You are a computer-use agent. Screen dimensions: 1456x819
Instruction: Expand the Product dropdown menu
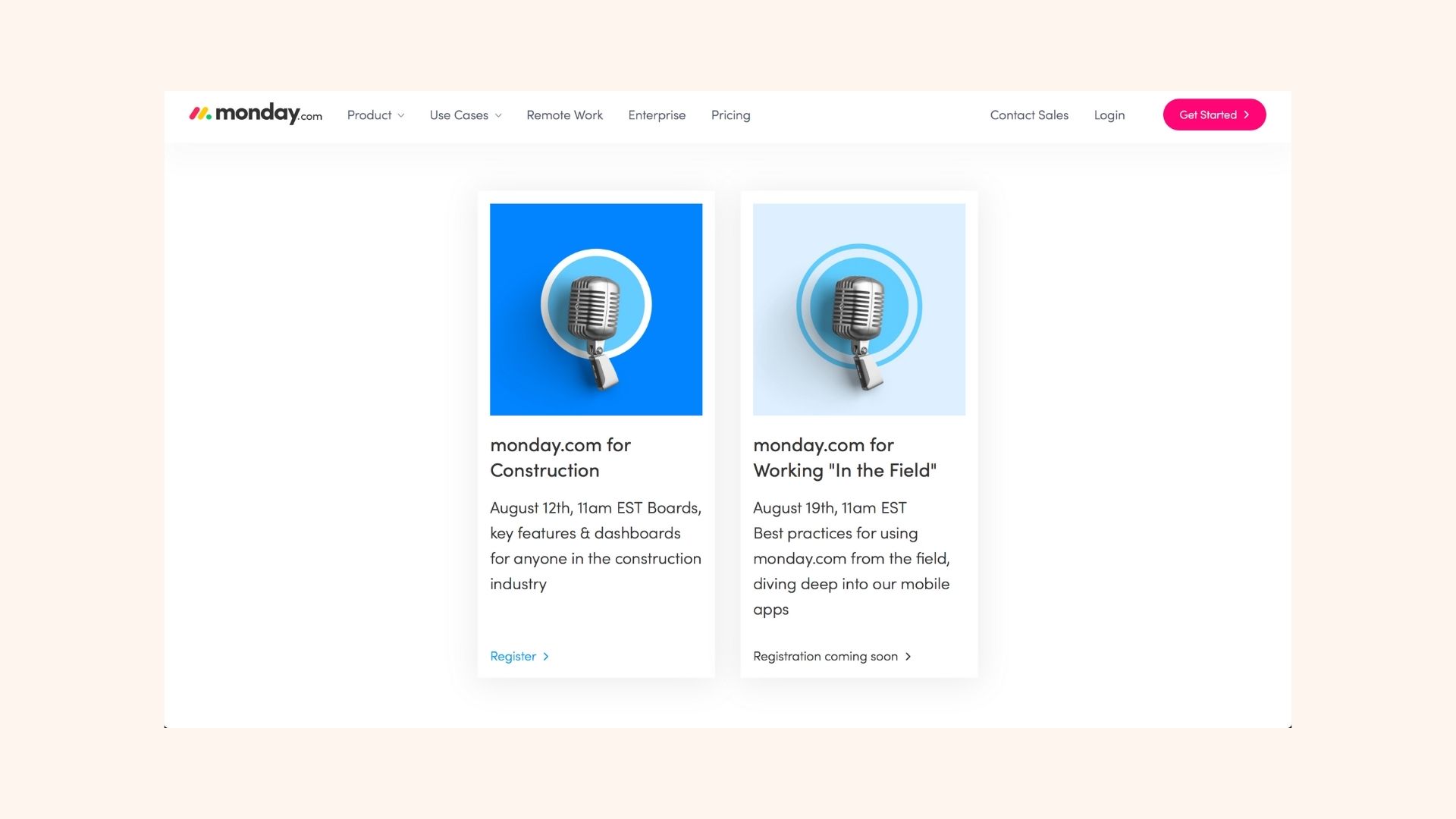click(x=375, y=115)
